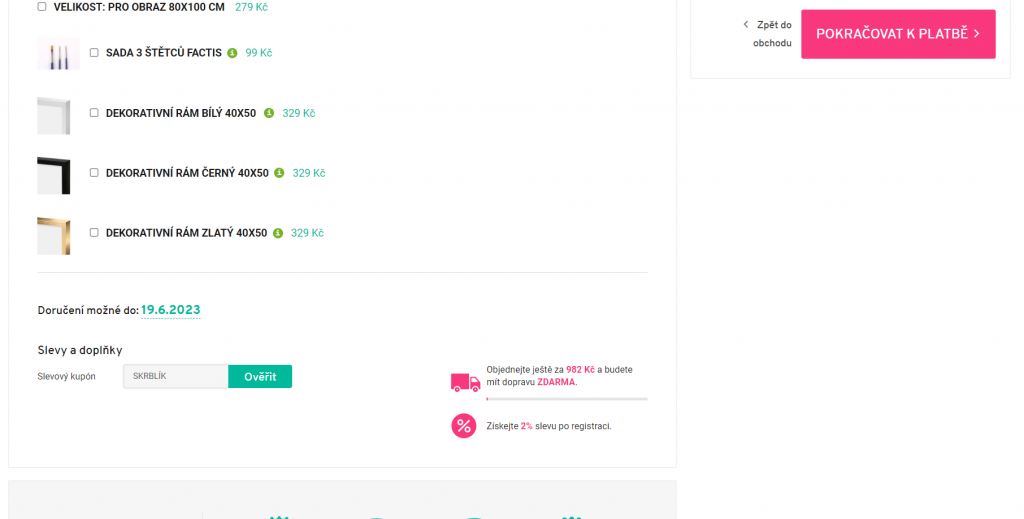Check Velikost pro obraz 80x100 cm
This screenshot has width=1024, height=519.
pyautogui.click(x=42, y=7)
